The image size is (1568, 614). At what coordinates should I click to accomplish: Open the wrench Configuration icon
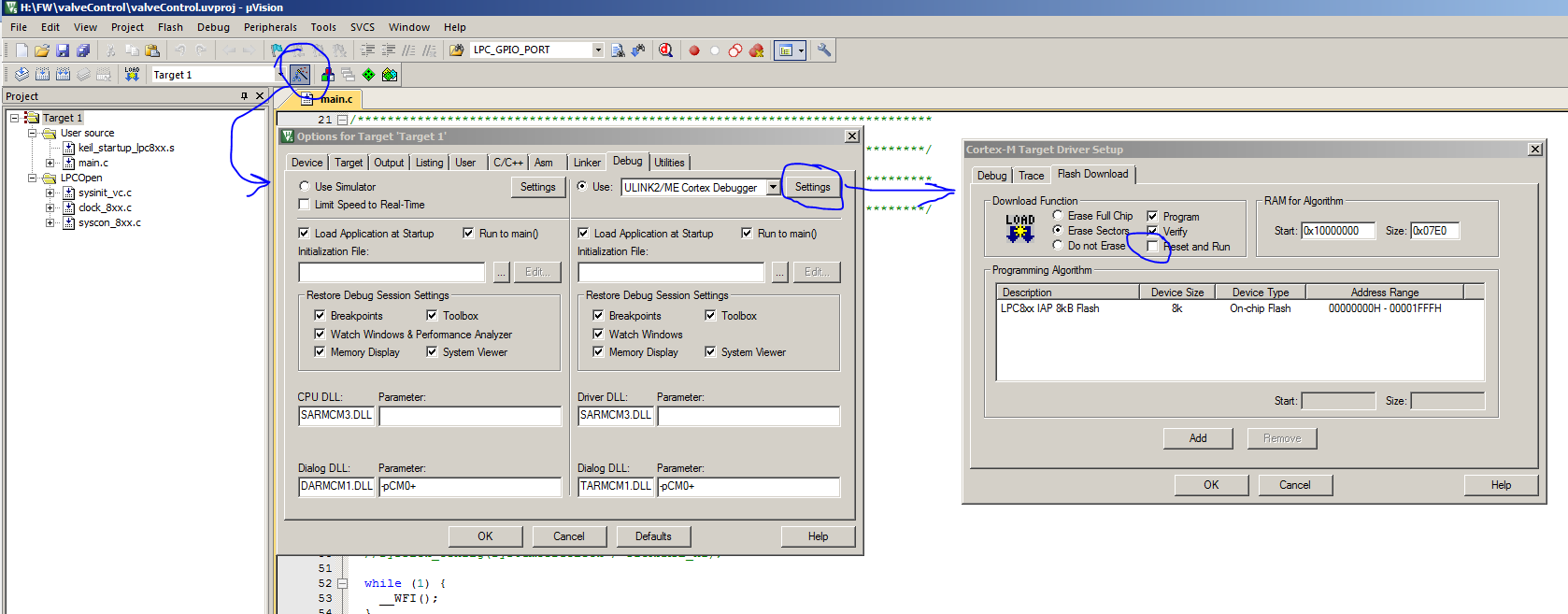824,50
